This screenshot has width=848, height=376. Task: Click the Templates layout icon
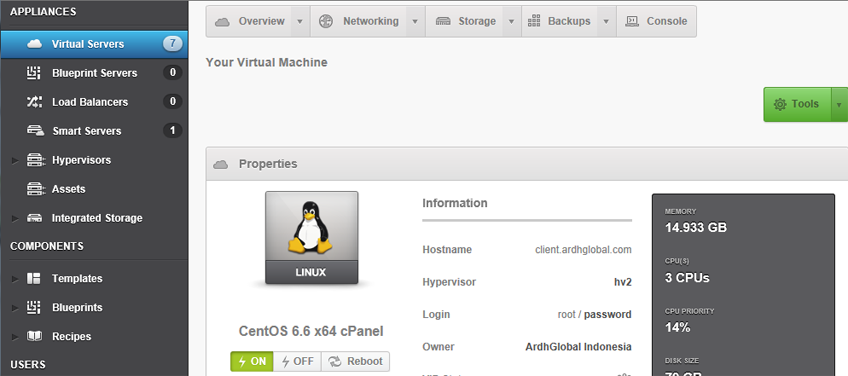(34, 279)
